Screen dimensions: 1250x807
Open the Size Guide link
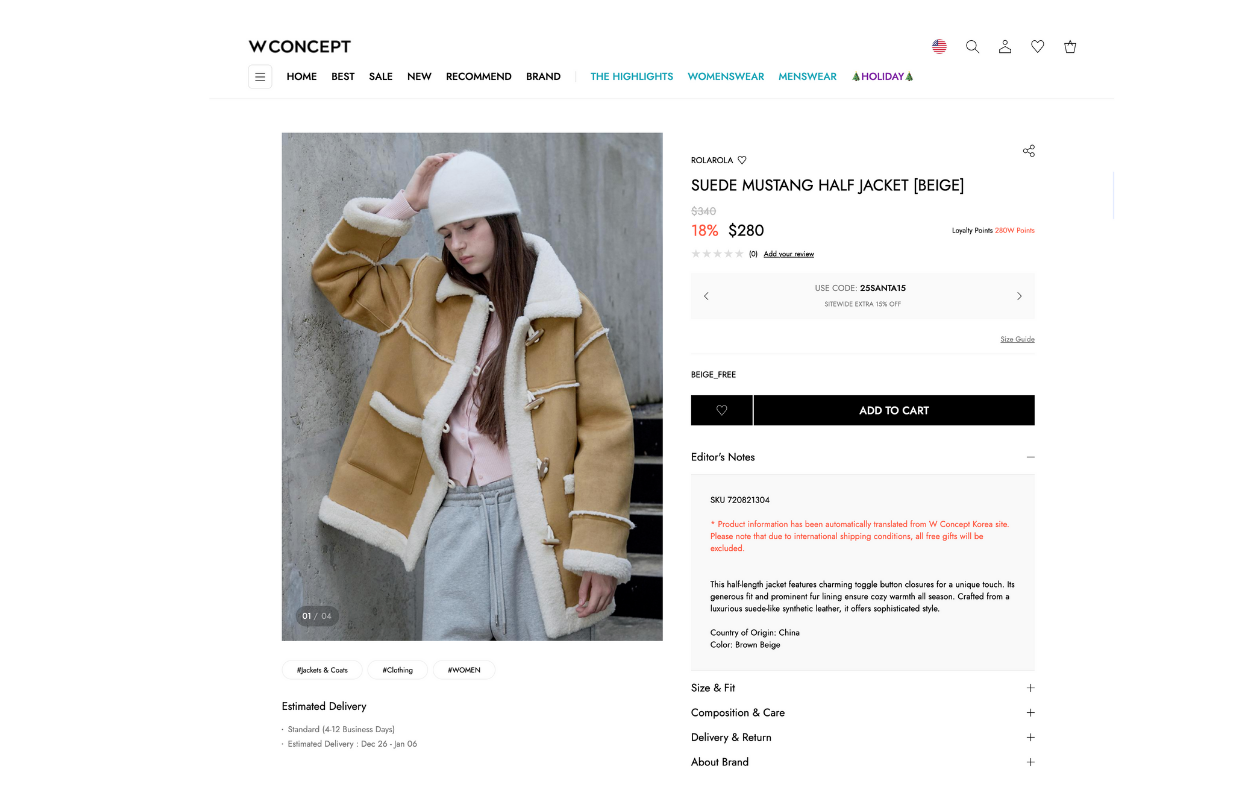(x=1017, y=339)
